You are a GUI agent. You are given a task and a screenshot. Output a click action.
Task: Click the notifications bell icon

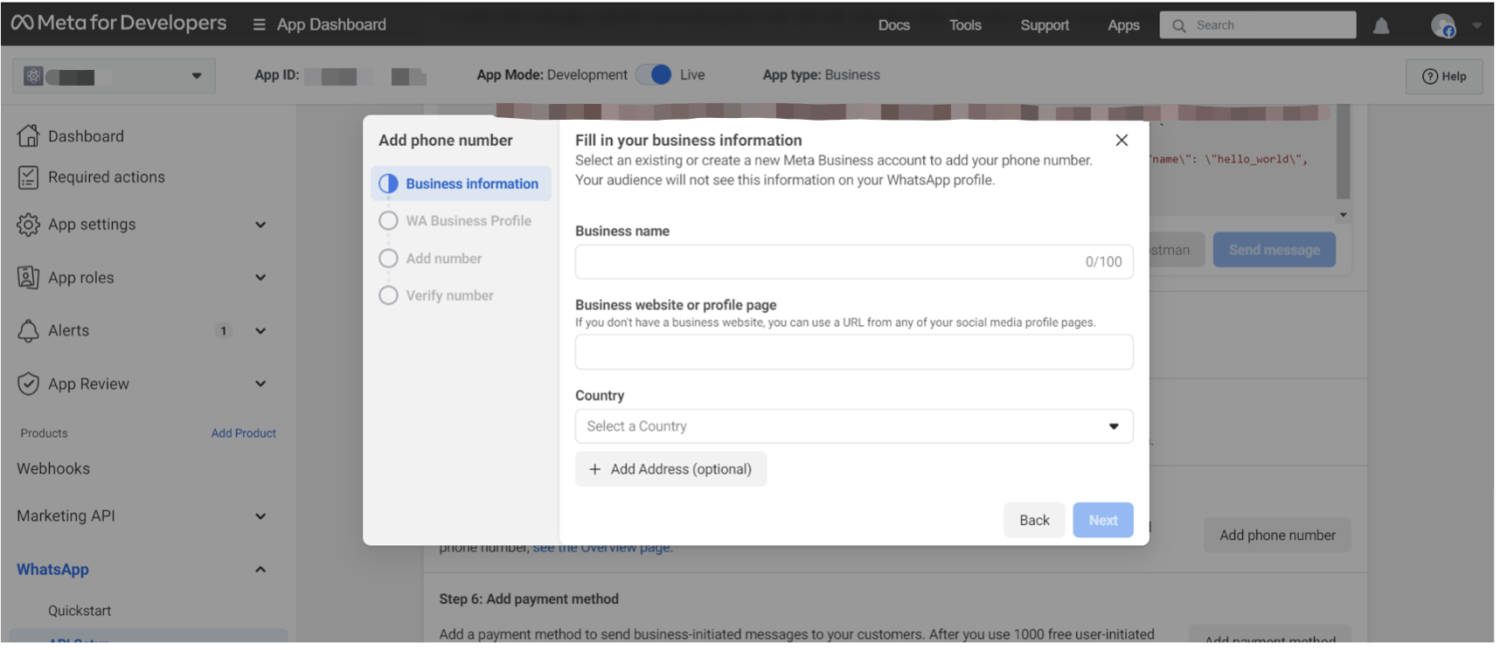1381,26
